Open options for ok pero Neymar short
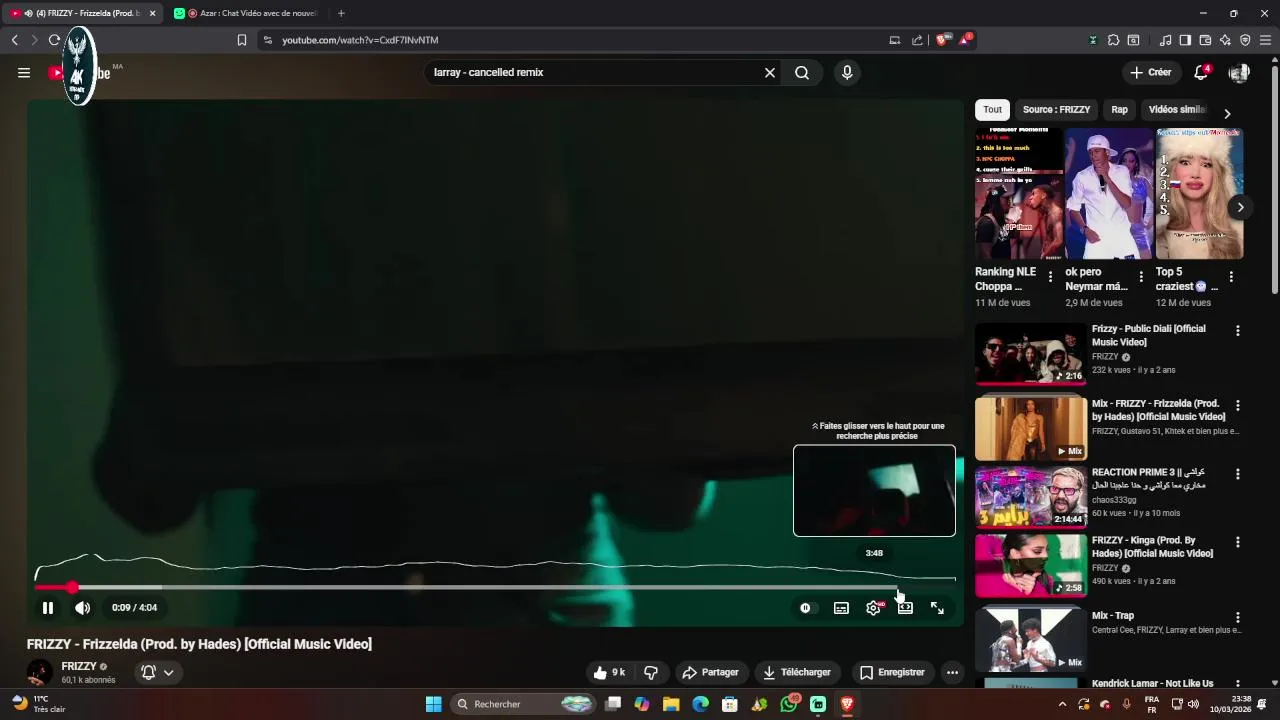 point(1141,277)
